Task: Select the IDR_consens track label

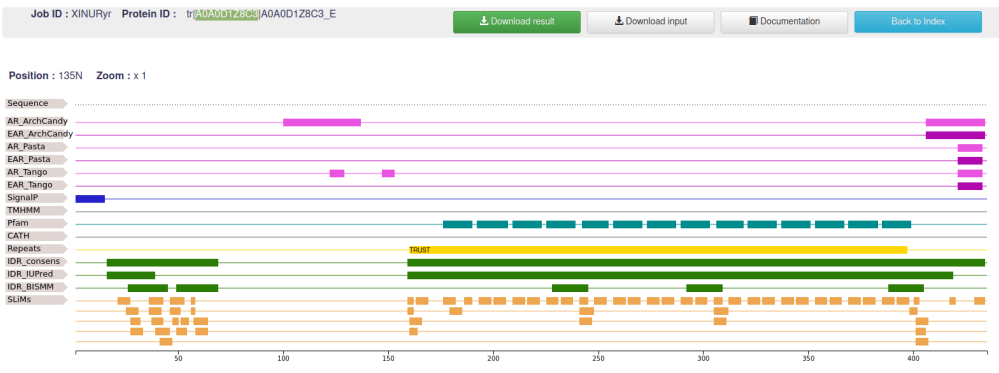Action: click(x=36, y=261)
